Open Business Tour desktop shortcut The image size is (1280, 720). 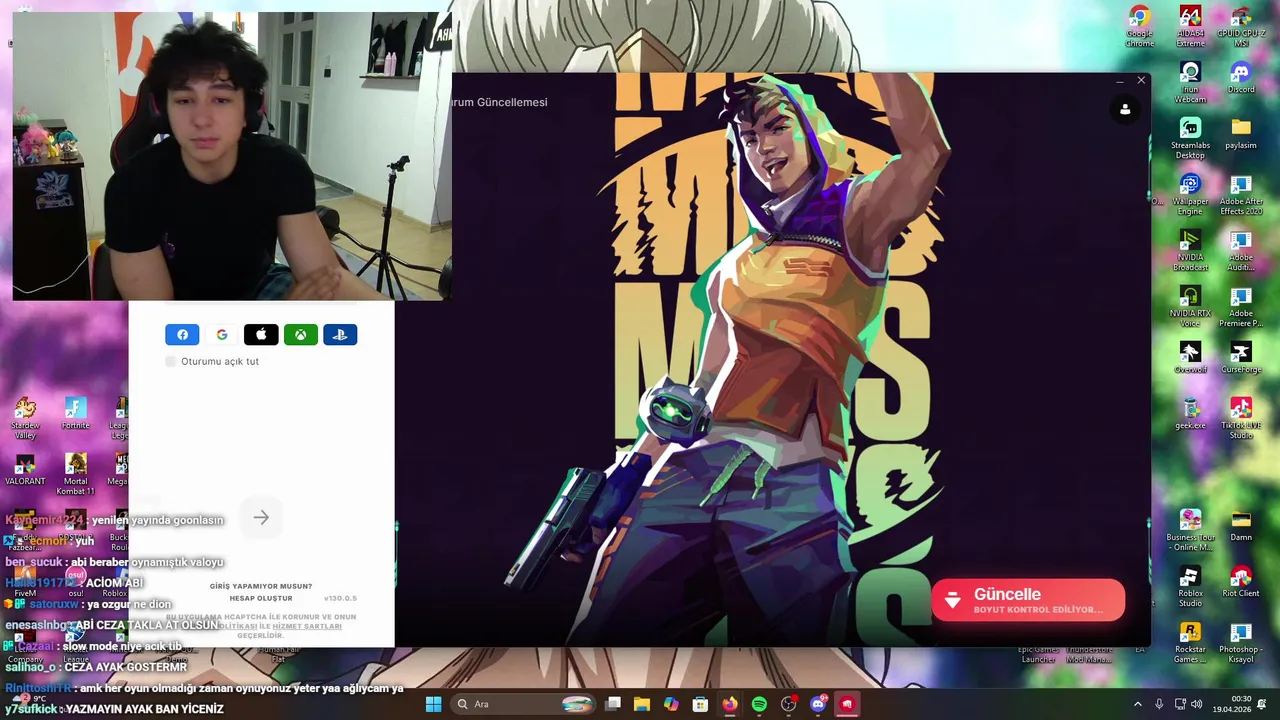(x=1190, y=531)
